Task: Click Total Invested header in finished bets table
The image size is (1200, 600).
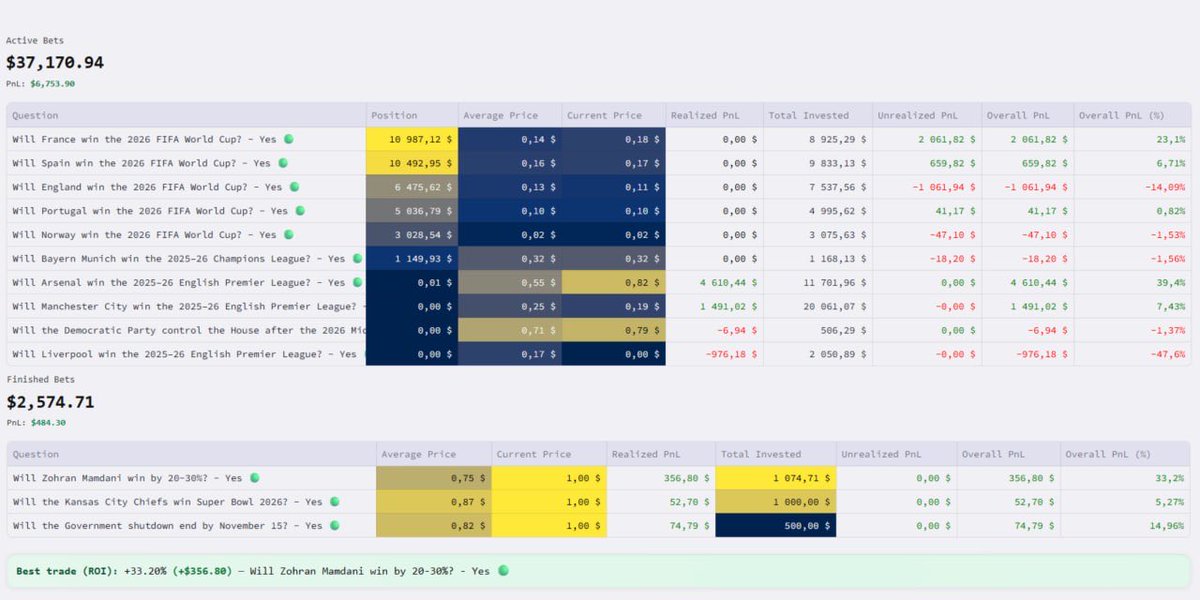Action: (x=774, y=454)
